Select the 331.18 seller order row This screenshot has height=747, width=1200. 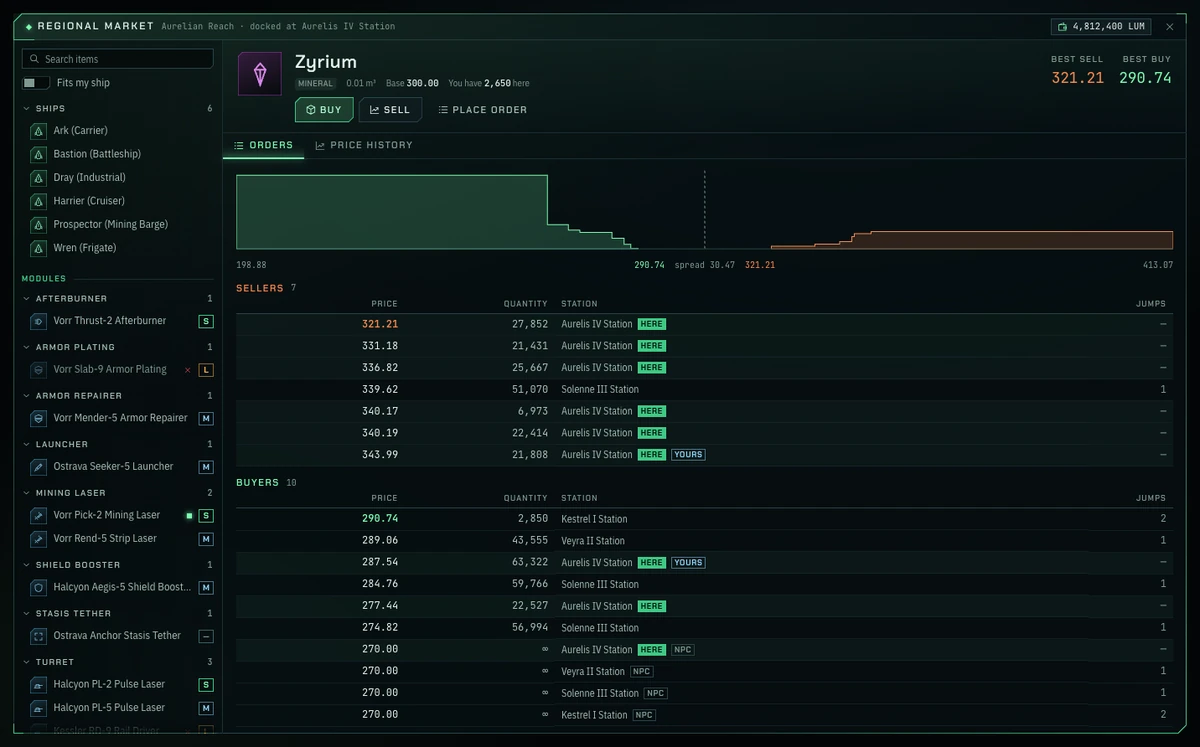[704, 346]
